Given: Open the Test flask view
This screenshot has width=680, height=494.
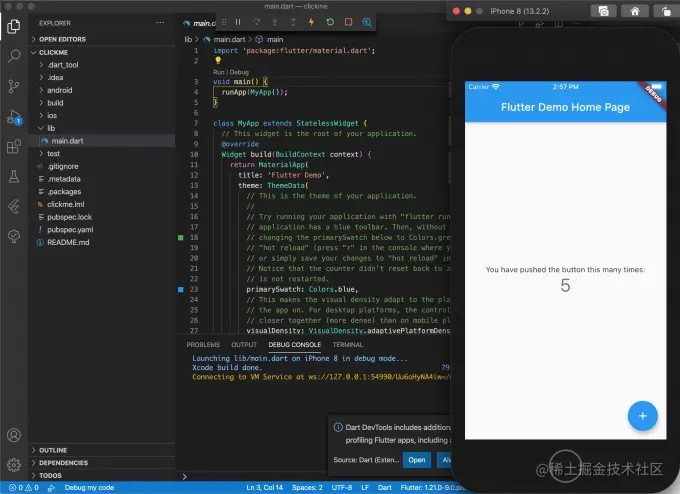Looking at the screenshot, I should coord(13,177).
